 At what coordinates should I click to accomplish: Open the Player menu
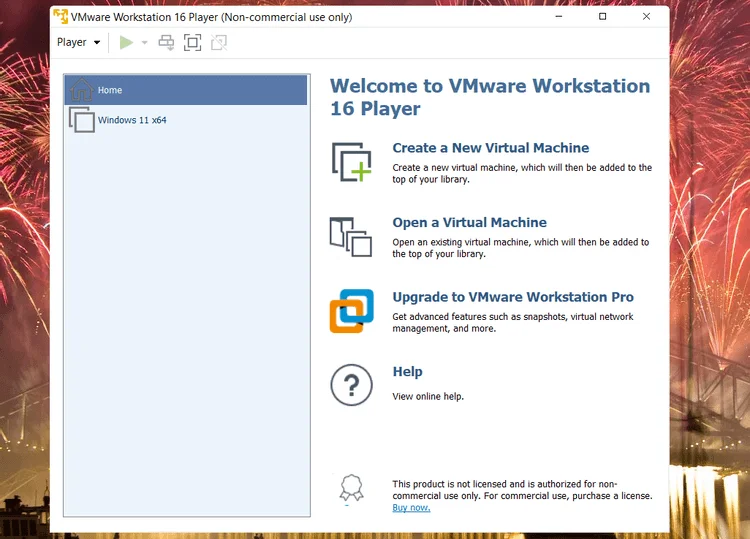pyautogui.click(x=78, y=42)
